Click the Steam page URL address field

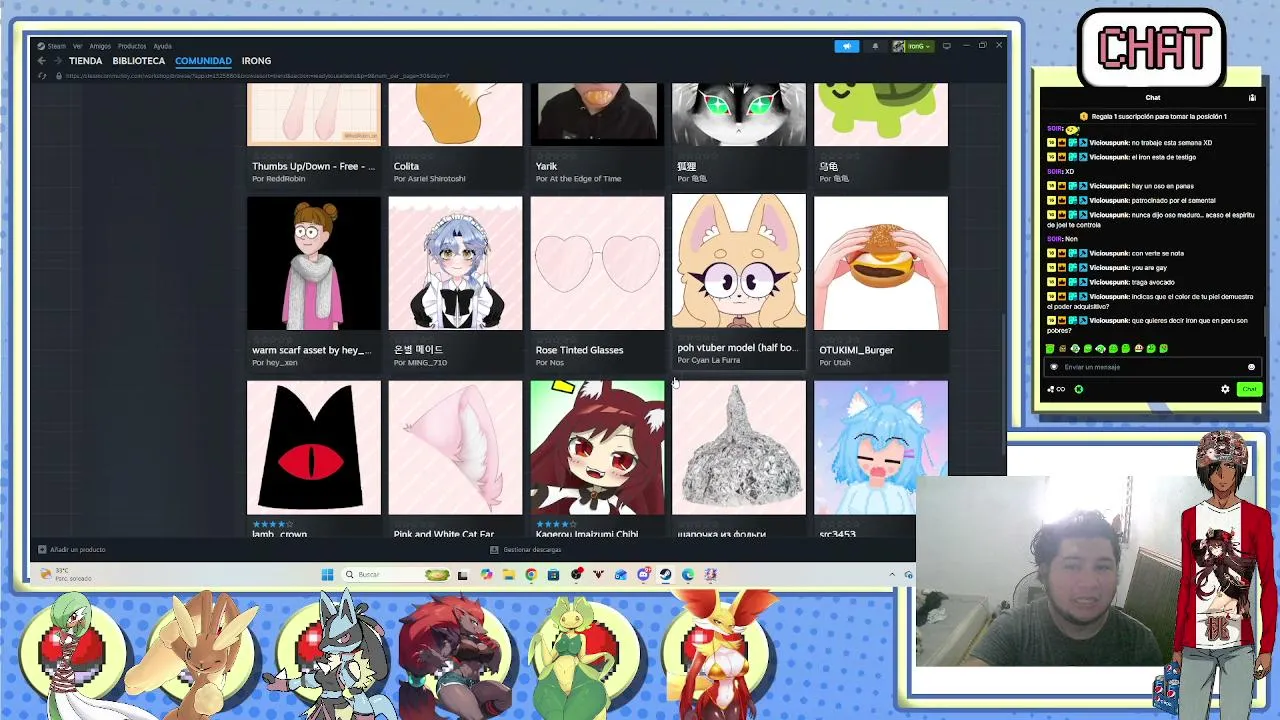[257, 76]
